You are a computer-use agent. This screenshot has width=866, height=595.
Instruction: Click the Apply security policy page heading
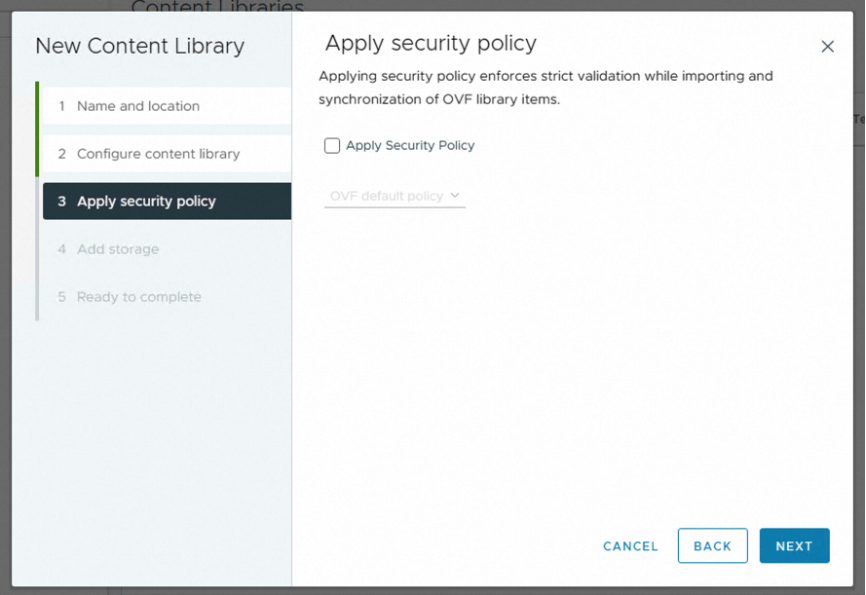[x=431, y=43]
